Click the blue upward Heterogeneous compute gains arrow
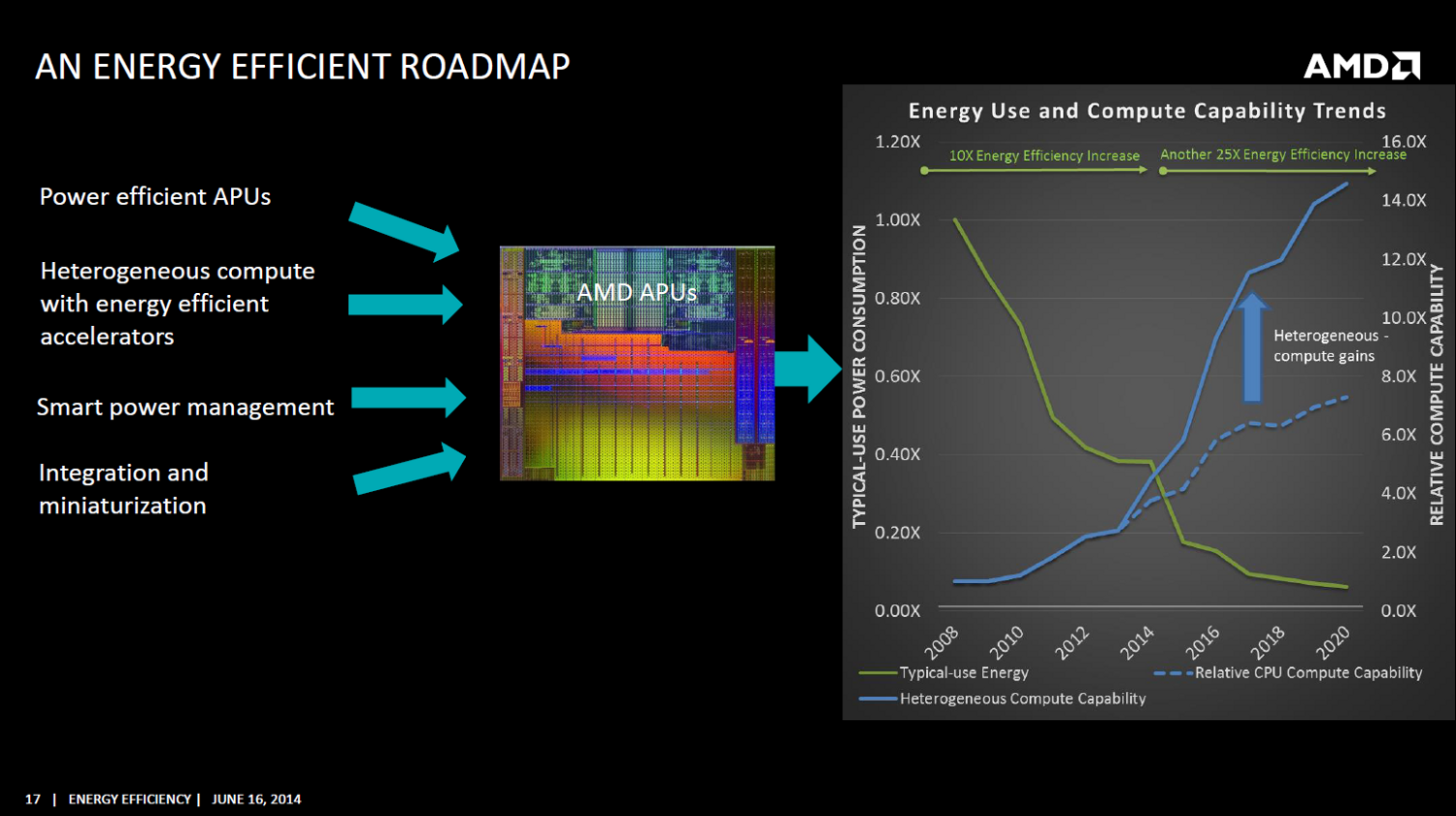 click(1252, 347)
